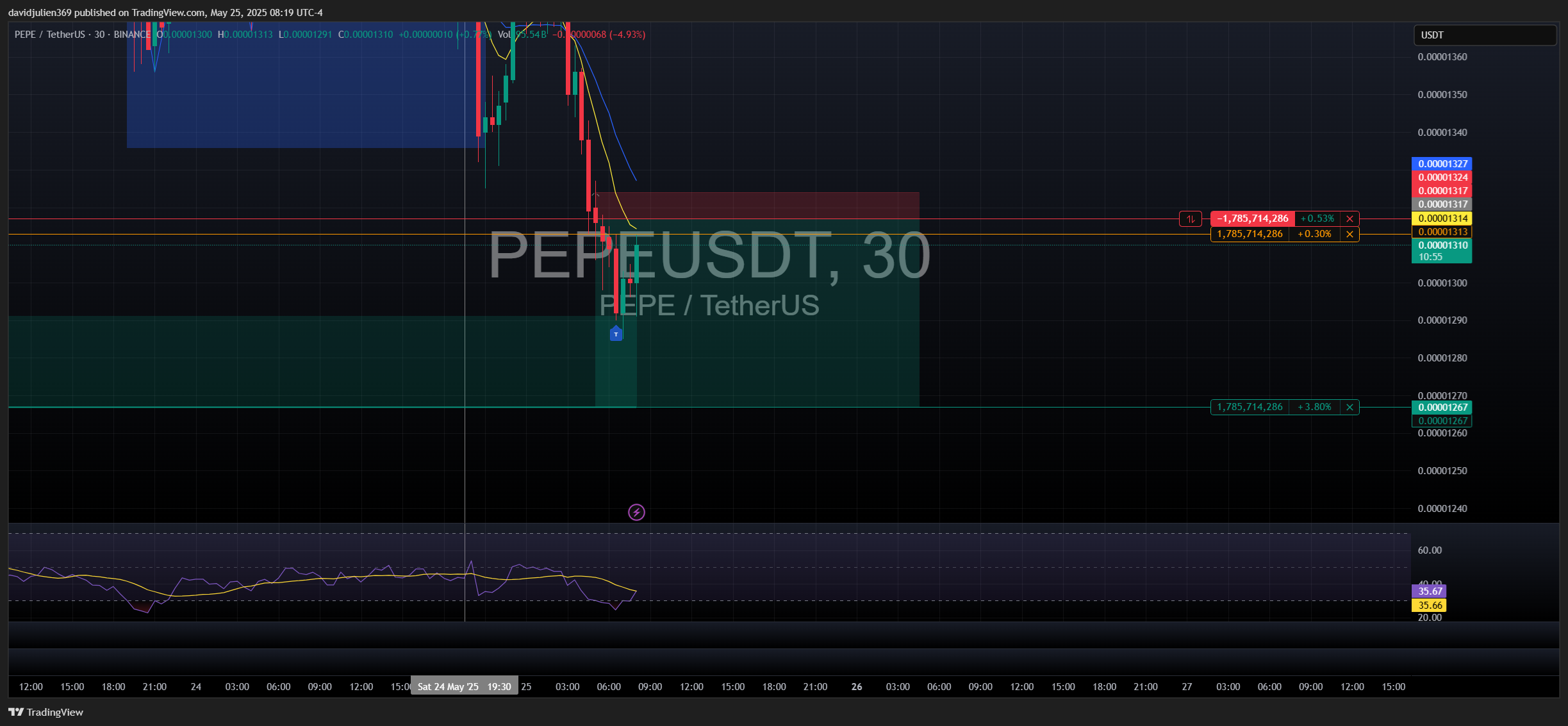Viewport: 1568px width, 726px height.
Task: Click the purple RSI value 35.67
Action: (x=1430, y=591)
